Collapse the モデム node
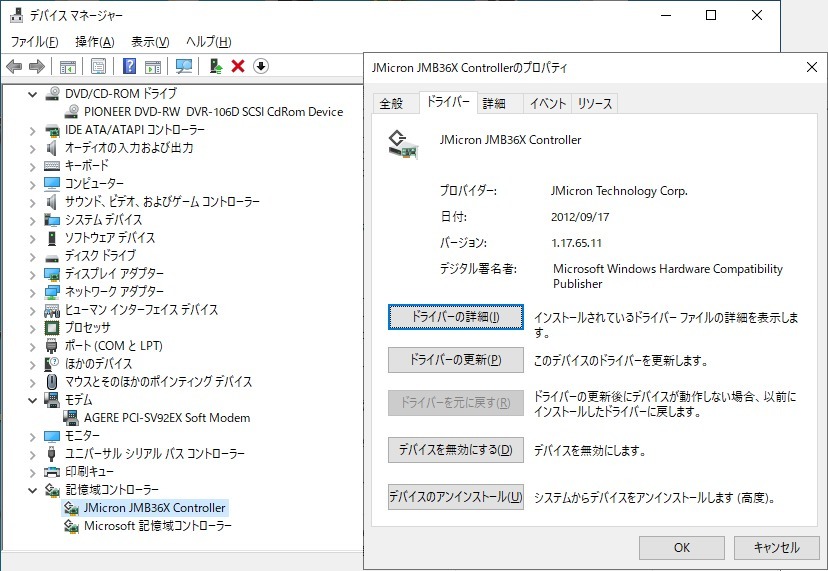 click(x=33, y=400)
